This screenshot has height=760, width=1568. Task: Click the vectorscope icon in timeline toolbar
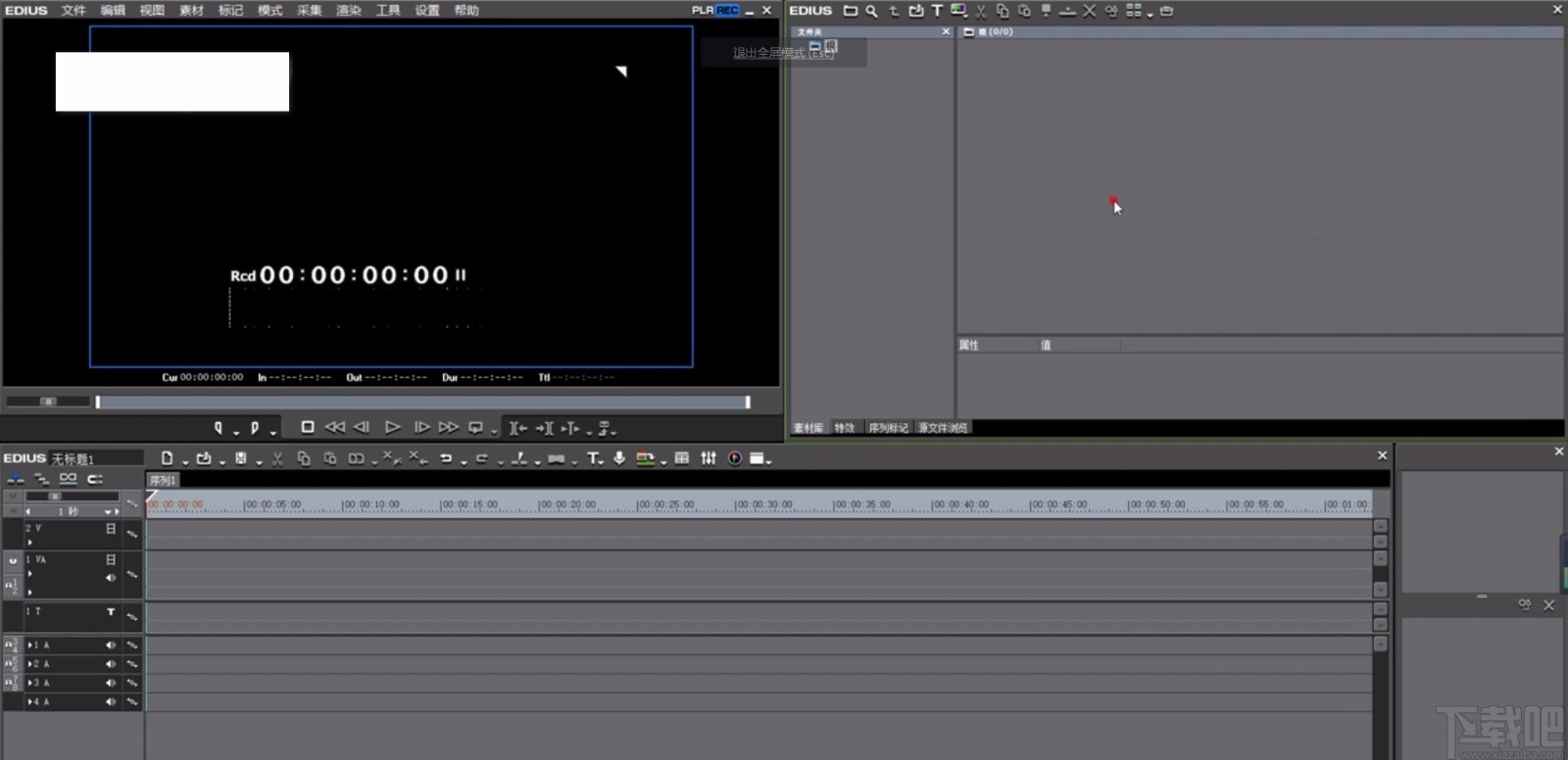click(734, 458)
